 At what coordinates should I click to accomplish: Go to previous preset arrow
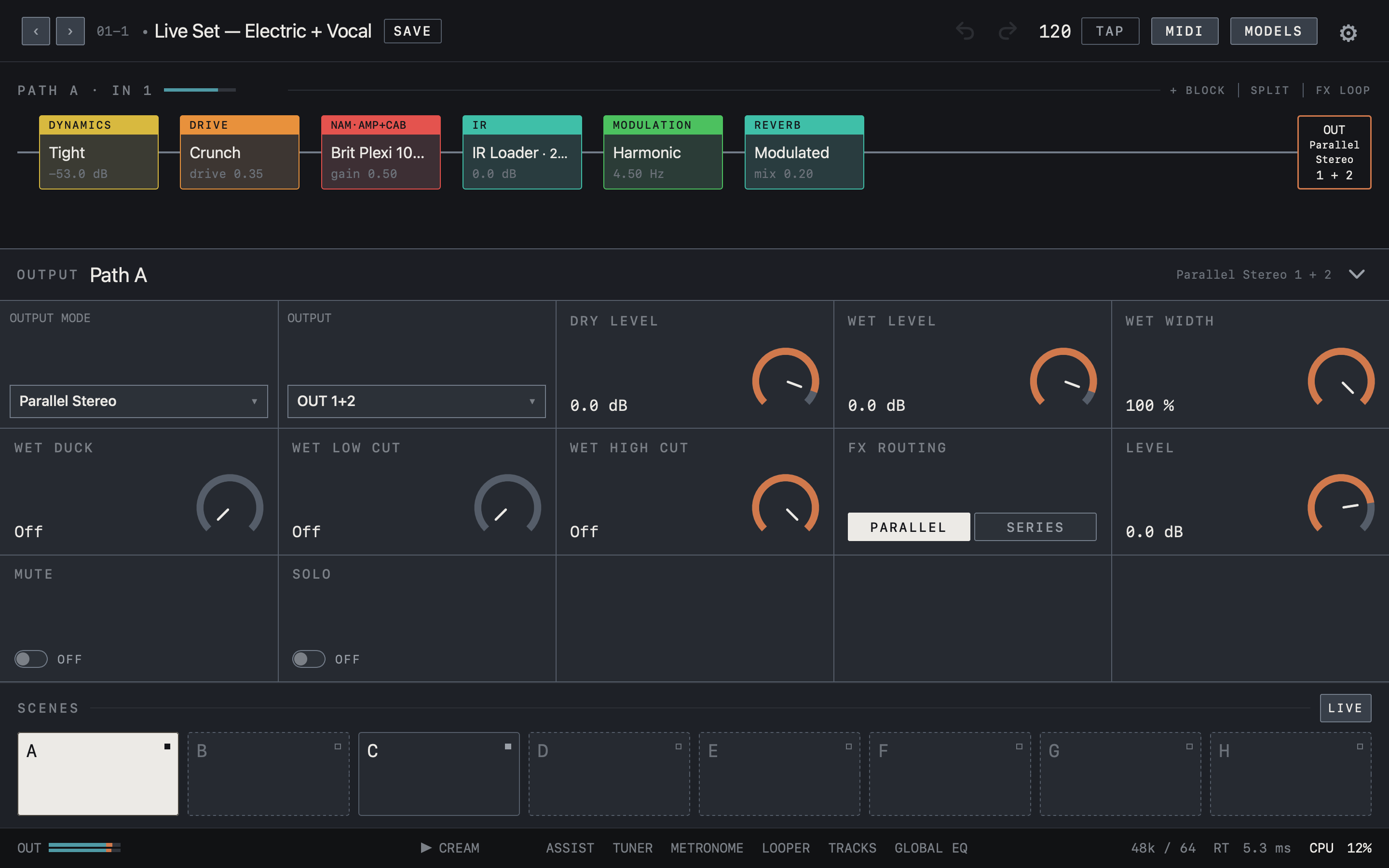tap(36, 31)
